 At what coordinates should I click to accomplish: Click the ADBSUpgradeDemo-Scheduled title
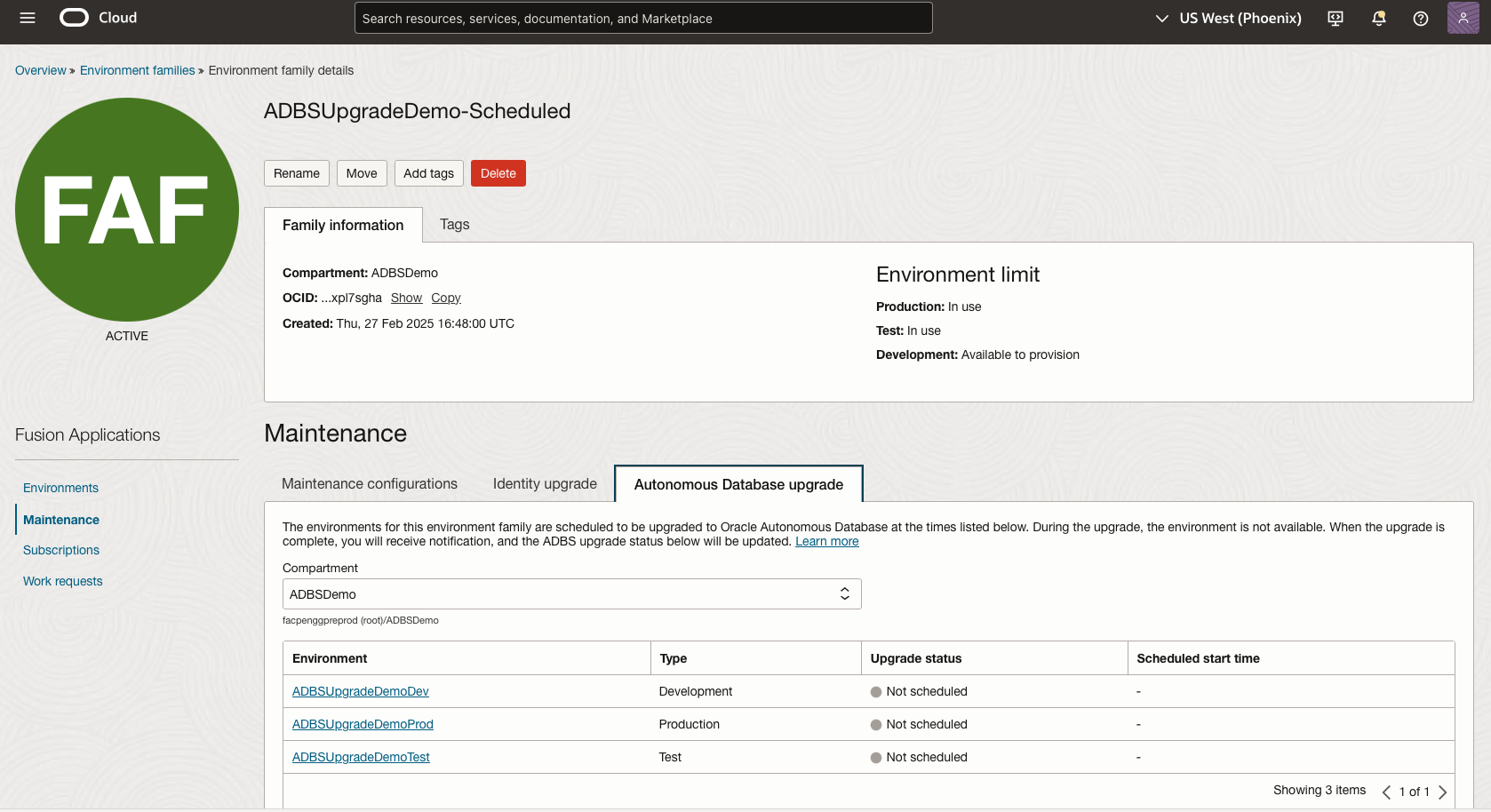point(418,111)
